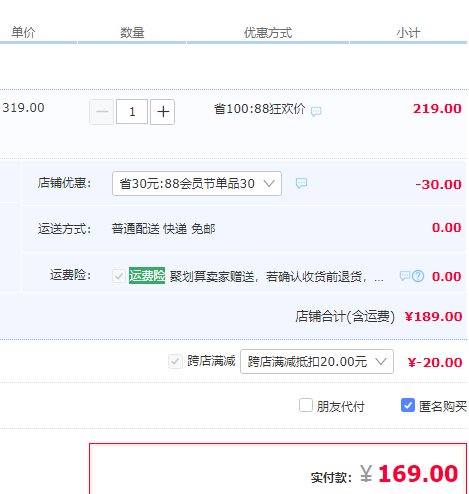This screenshot has height=494, width=469.
Task: Click the 优惠方式 column header
Action: tap(268, 33)
